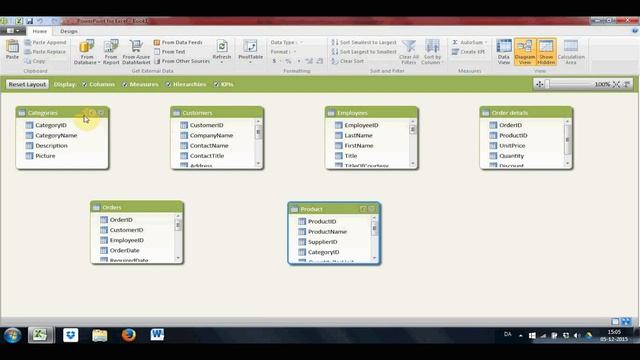Uncheck the Hierarchies display checkbox
This screenshot has height=360, width=640.
coord(168,84)
